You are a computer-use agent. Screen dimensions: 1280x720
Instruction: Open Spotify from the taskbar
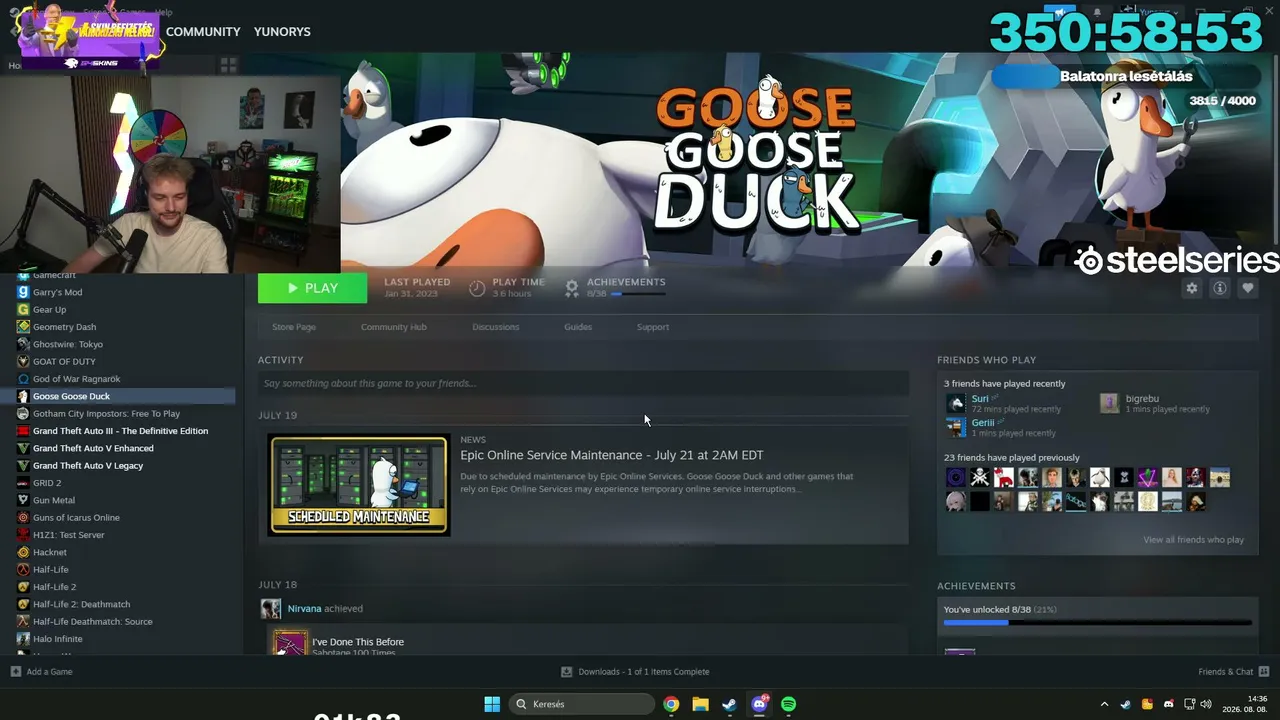(788, 704)
